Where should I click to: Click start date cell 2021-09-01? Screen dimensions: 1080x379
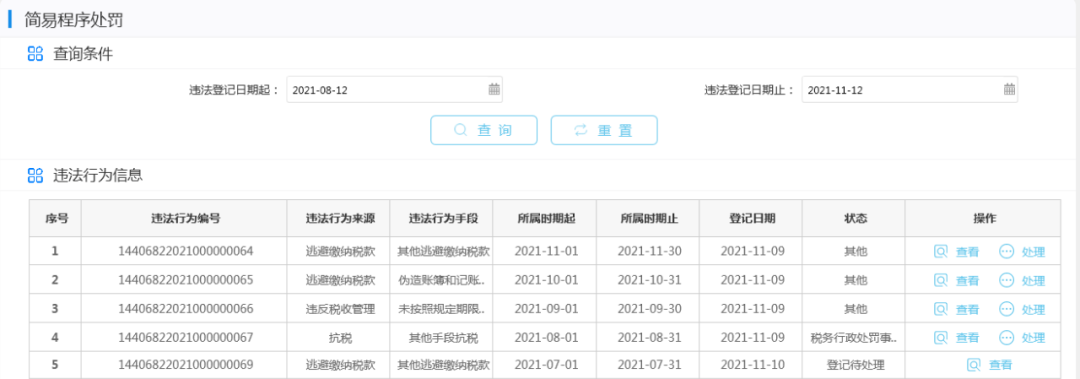[545, 309]
